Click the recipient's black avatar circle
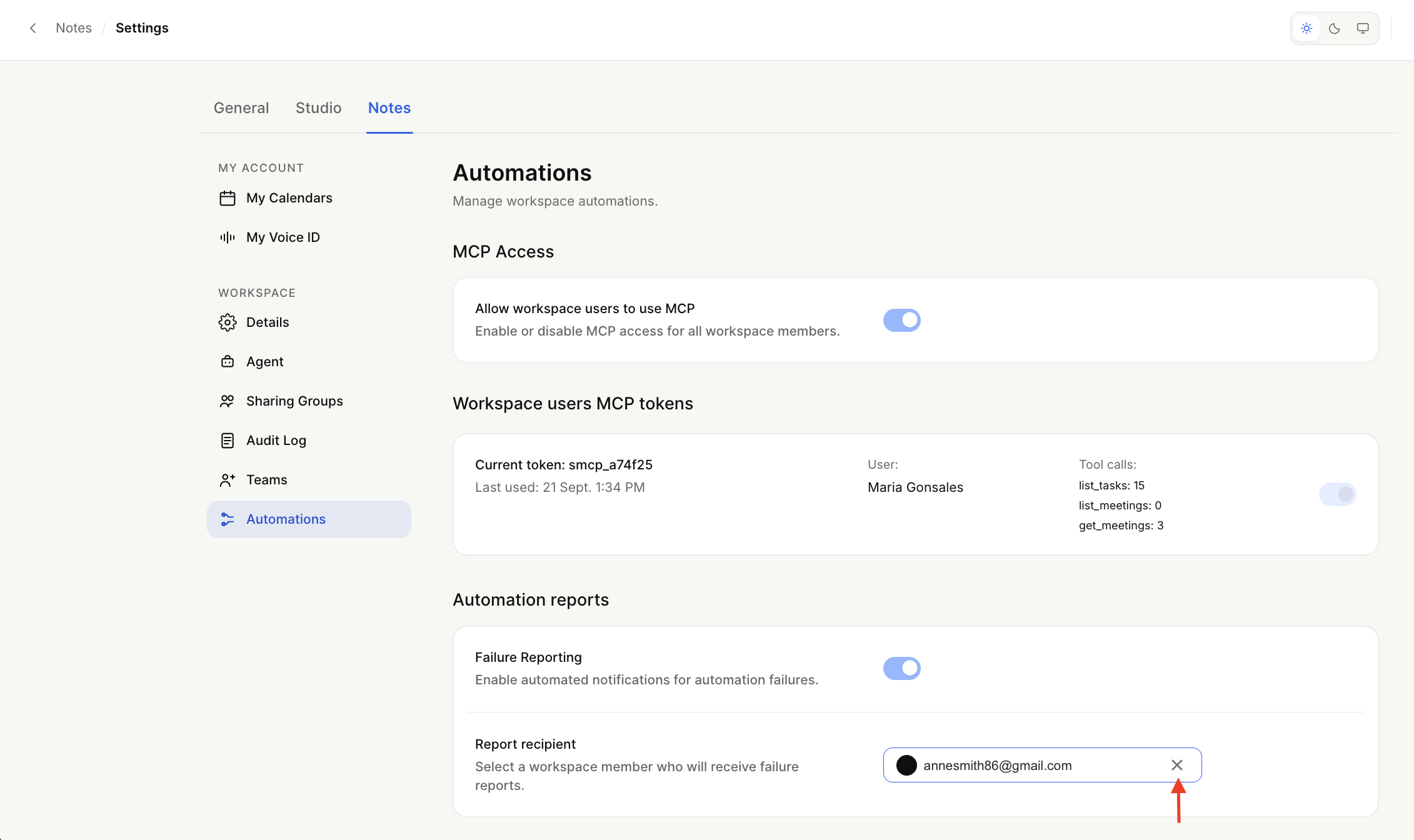1414x840 pixels. [x=906, y=765]
